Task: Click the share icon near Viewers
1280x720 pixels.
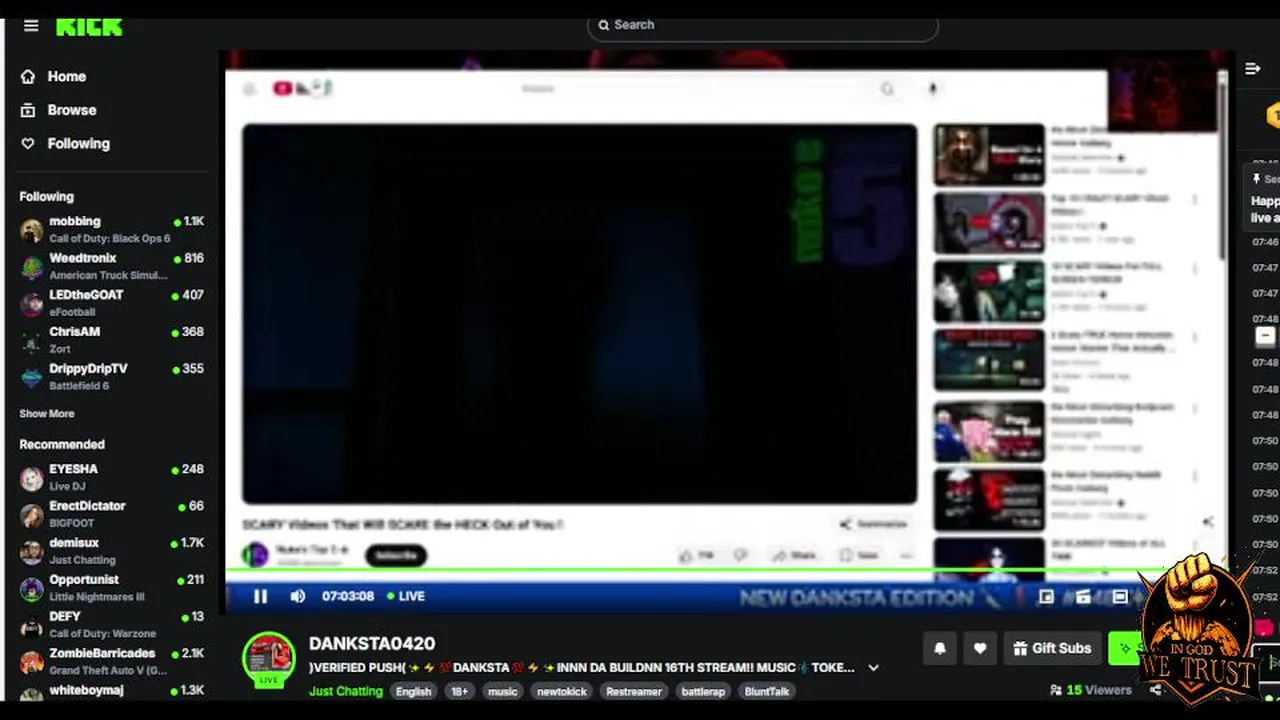Action: tap(1156, 690)
